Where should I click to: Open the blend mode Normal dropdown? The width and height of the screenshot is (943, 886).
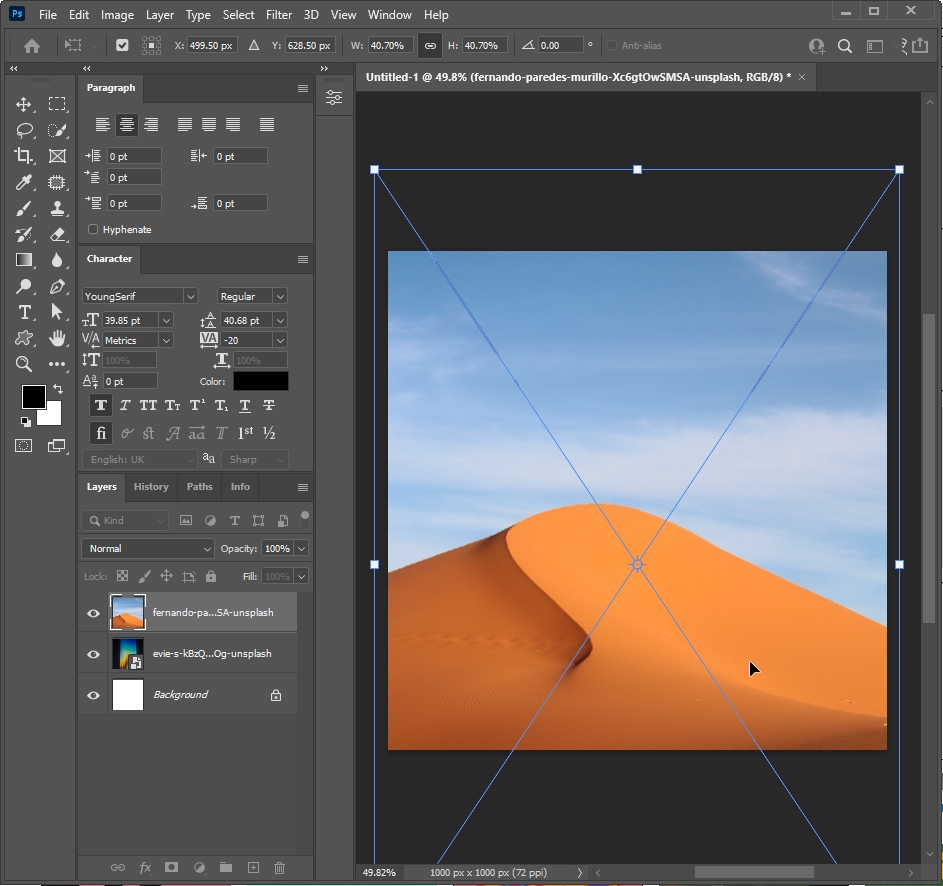[x=147, y=549]
